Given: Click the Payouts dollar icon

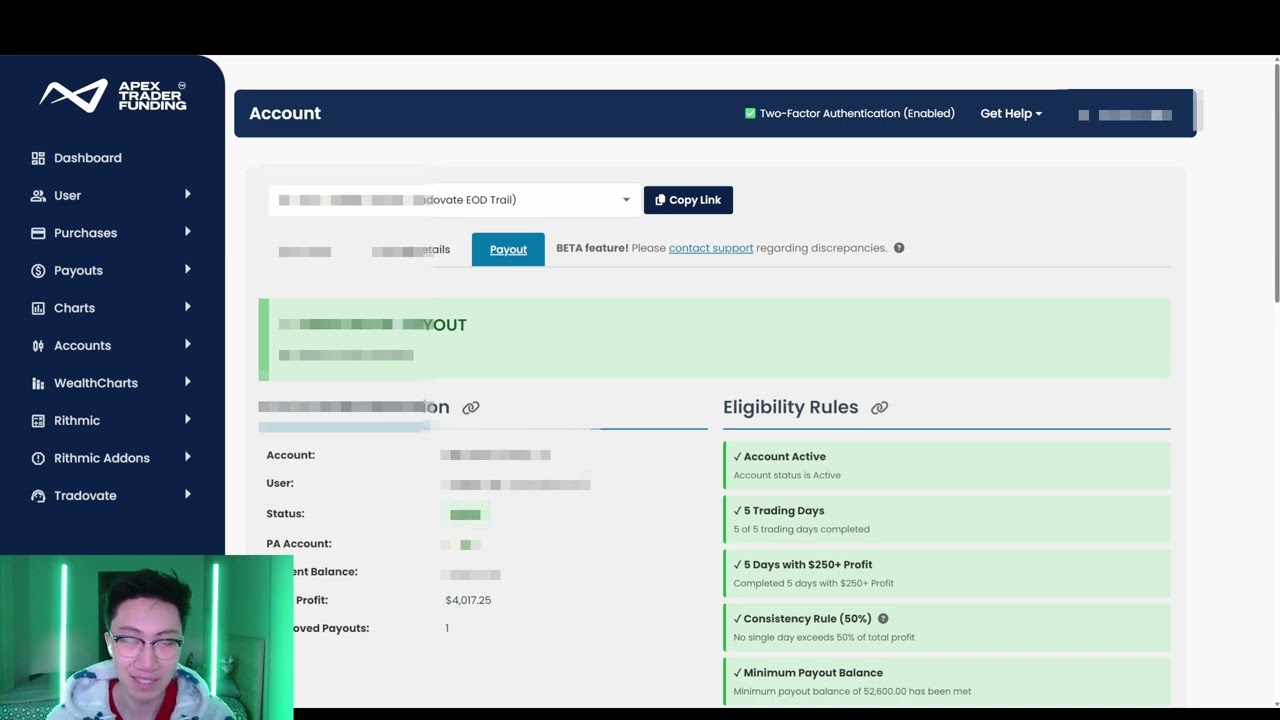Looking at the screenshot, I should (x=38, y=271).
